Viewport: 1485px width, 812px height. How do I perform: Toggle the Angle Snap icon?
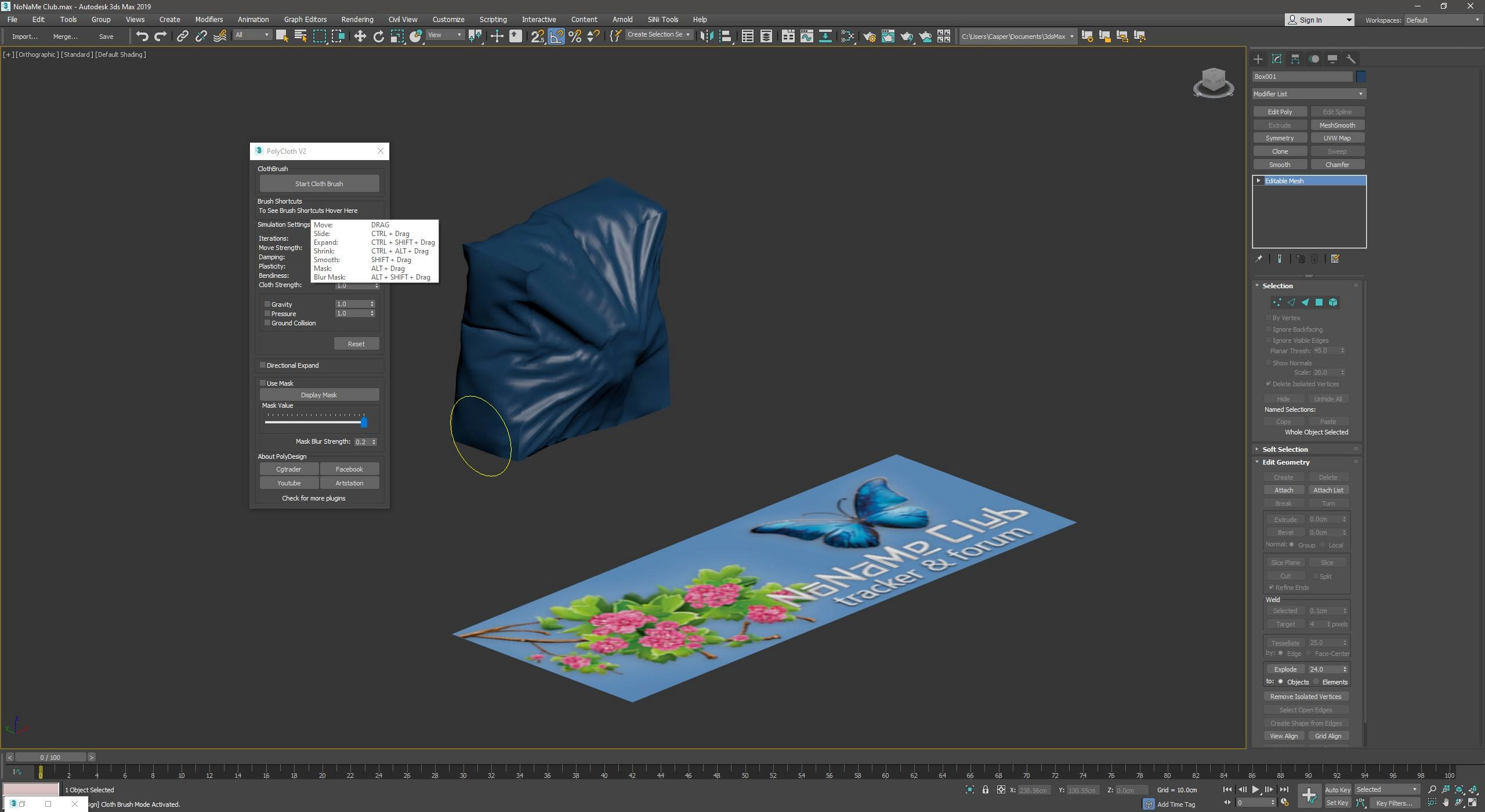tap(556, 36)
